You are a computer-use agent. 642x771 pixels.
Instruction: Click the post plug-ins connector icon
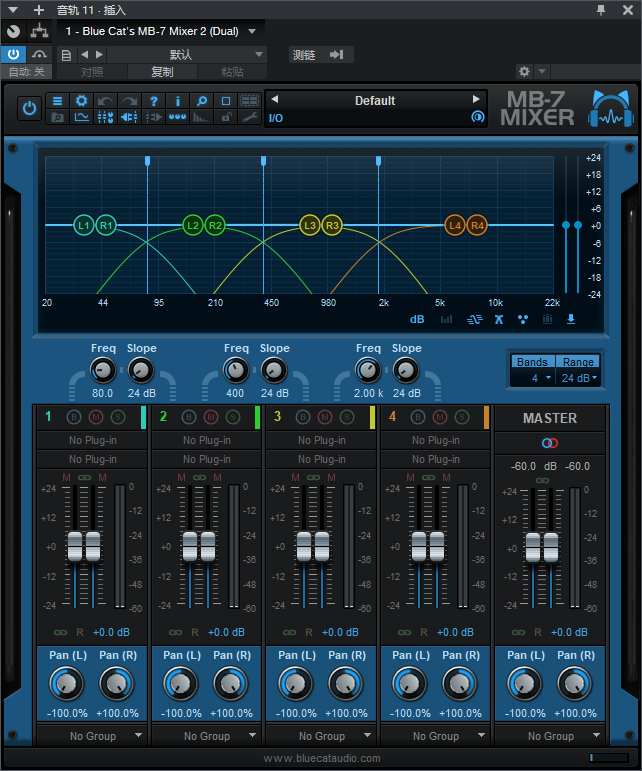[153, 117]
